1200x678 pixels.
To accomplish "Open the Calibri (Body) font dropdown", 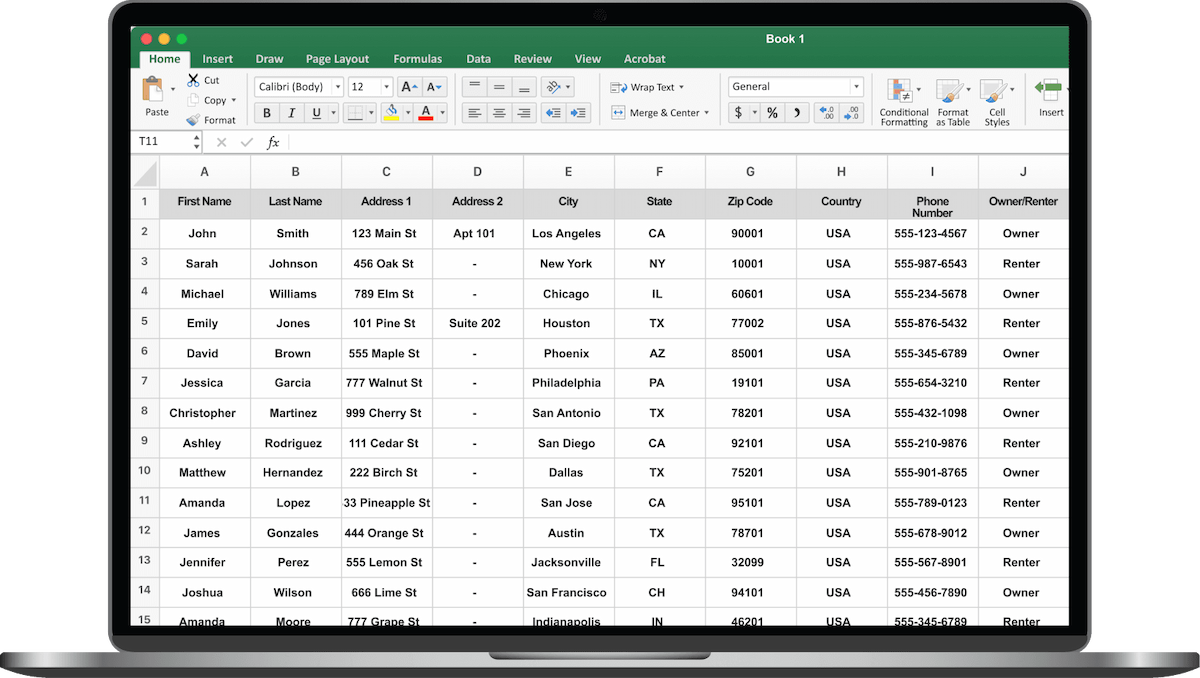I will (x=298, y=87).
